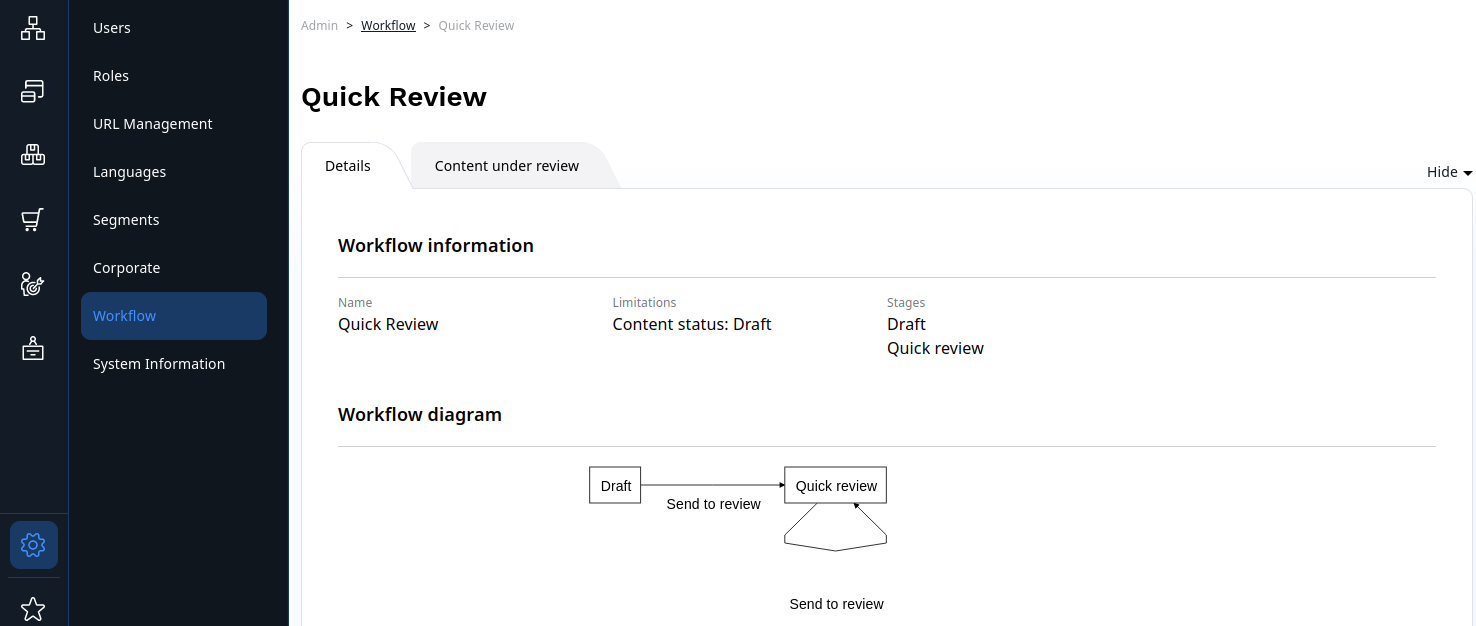This screenshot has width=1476, height=626.
Task: Click the Quick review stage entry
Action: 935,348
